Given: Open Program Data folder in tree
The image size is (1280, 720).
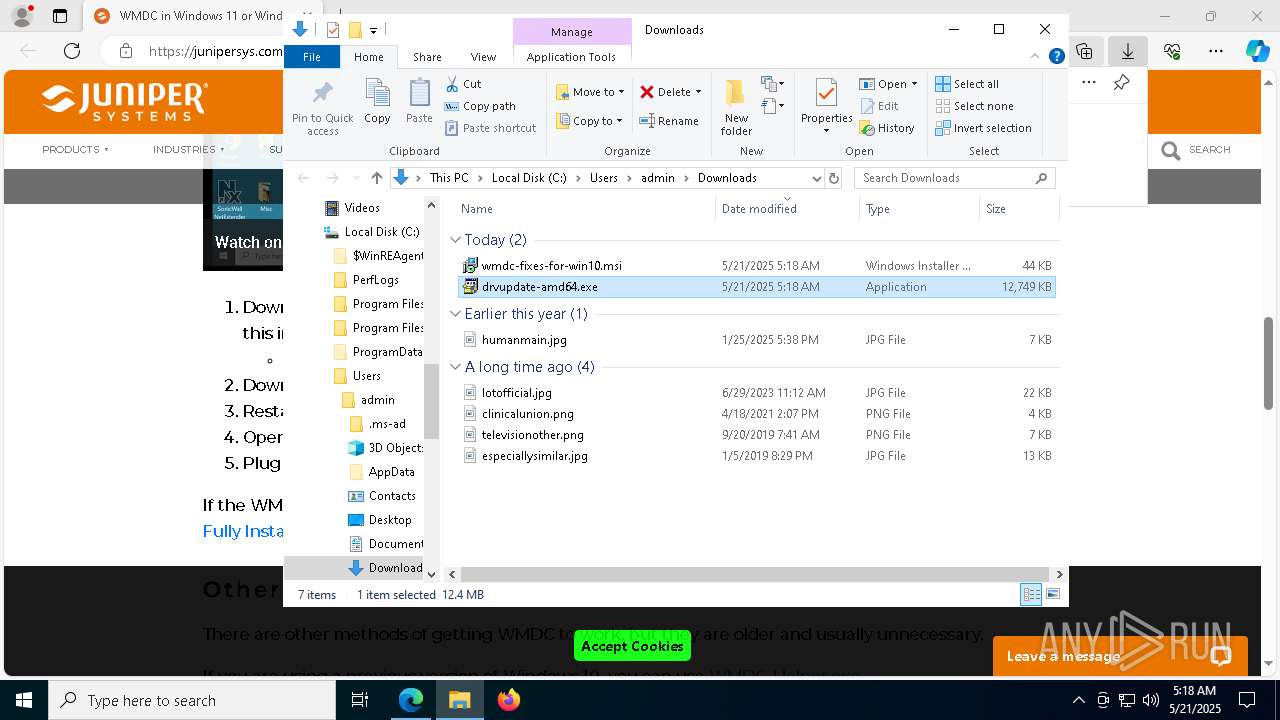Looking at the screenshot, I should [379, 352].
